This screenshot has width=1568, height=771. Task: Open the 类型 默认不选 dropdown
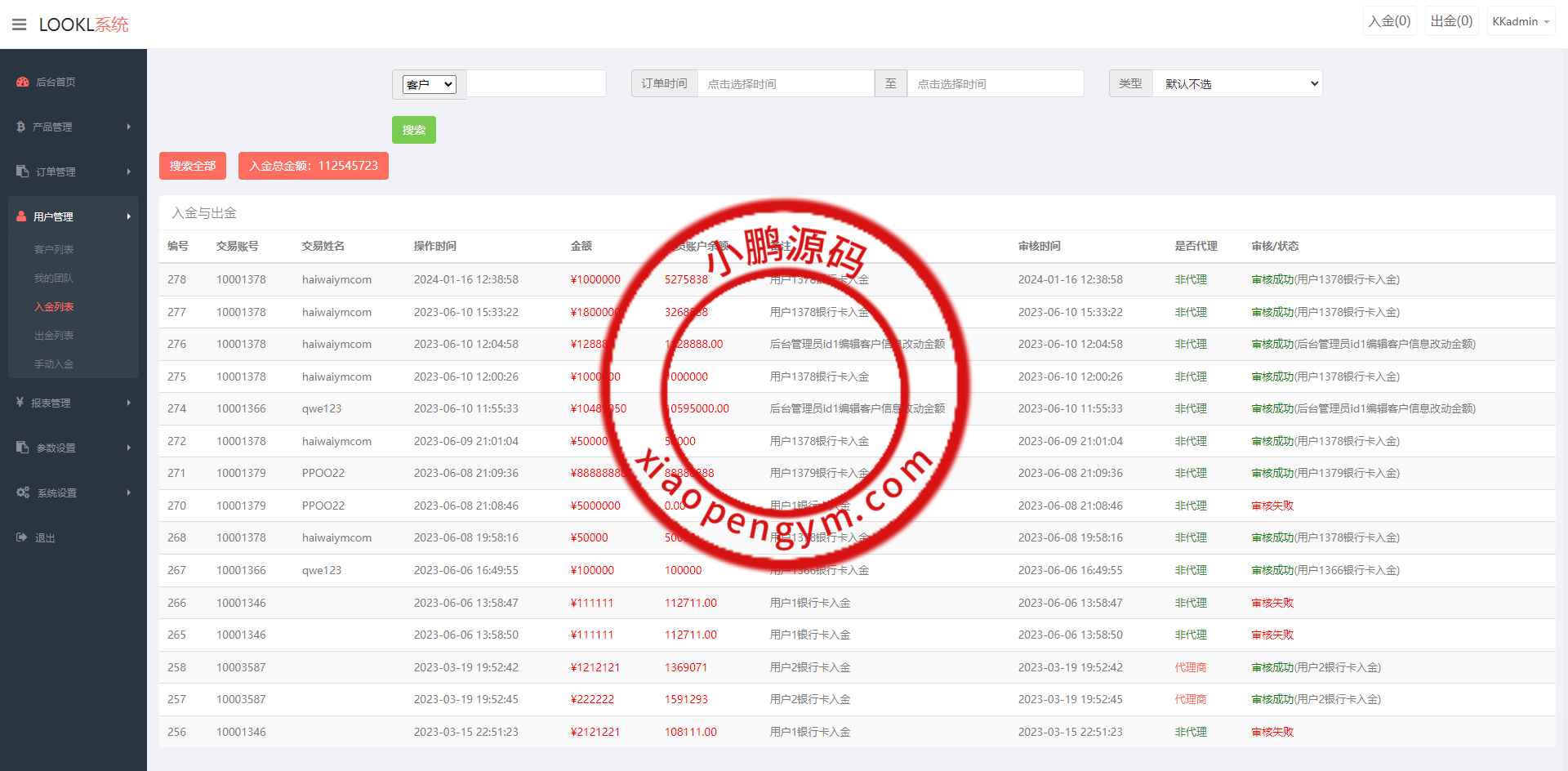[1237, 83]
